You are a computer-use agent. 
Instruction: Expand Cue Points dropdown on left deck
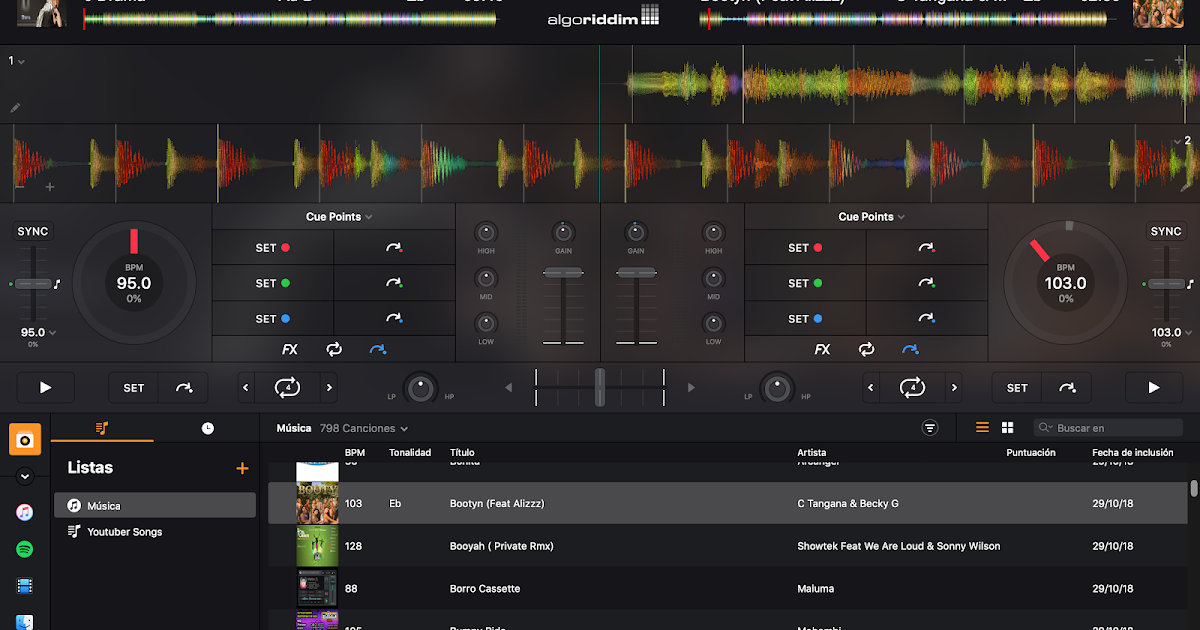click(x=339, y=217)
